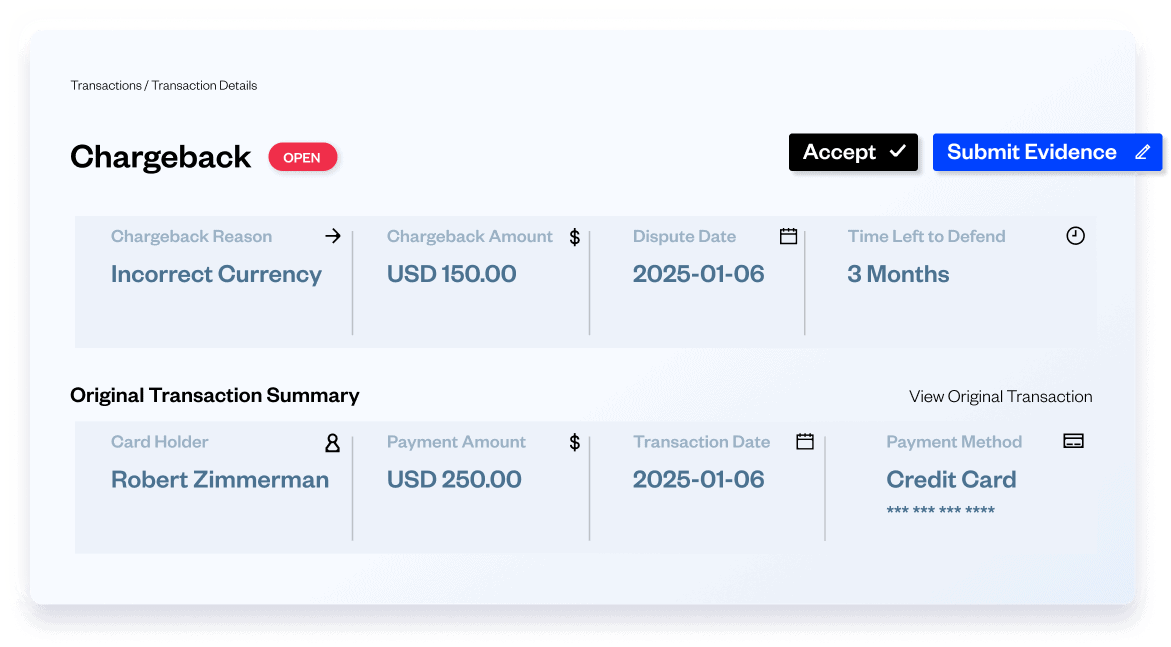Go to the Transactions breadcrumb
Viewport: 1171px width, 647px height.
pyautogui.click(x=106, y=85)
